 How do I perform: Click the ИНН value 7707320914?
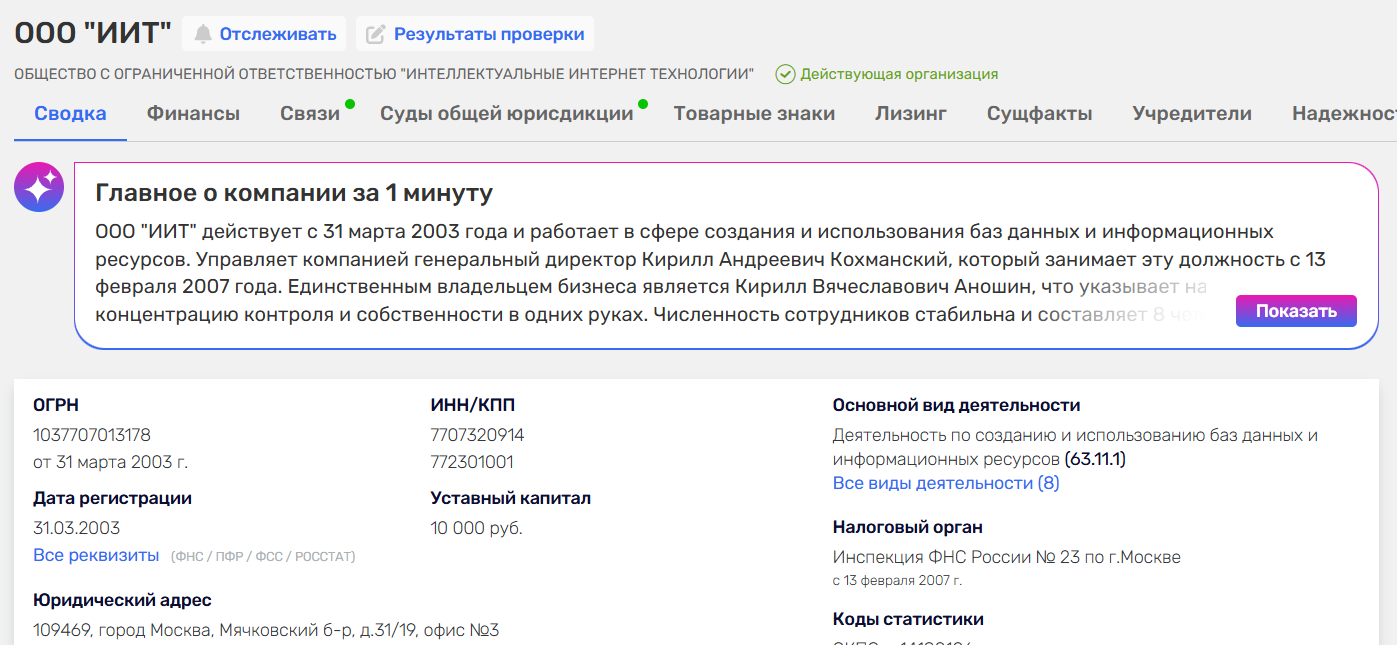point(477,435)
